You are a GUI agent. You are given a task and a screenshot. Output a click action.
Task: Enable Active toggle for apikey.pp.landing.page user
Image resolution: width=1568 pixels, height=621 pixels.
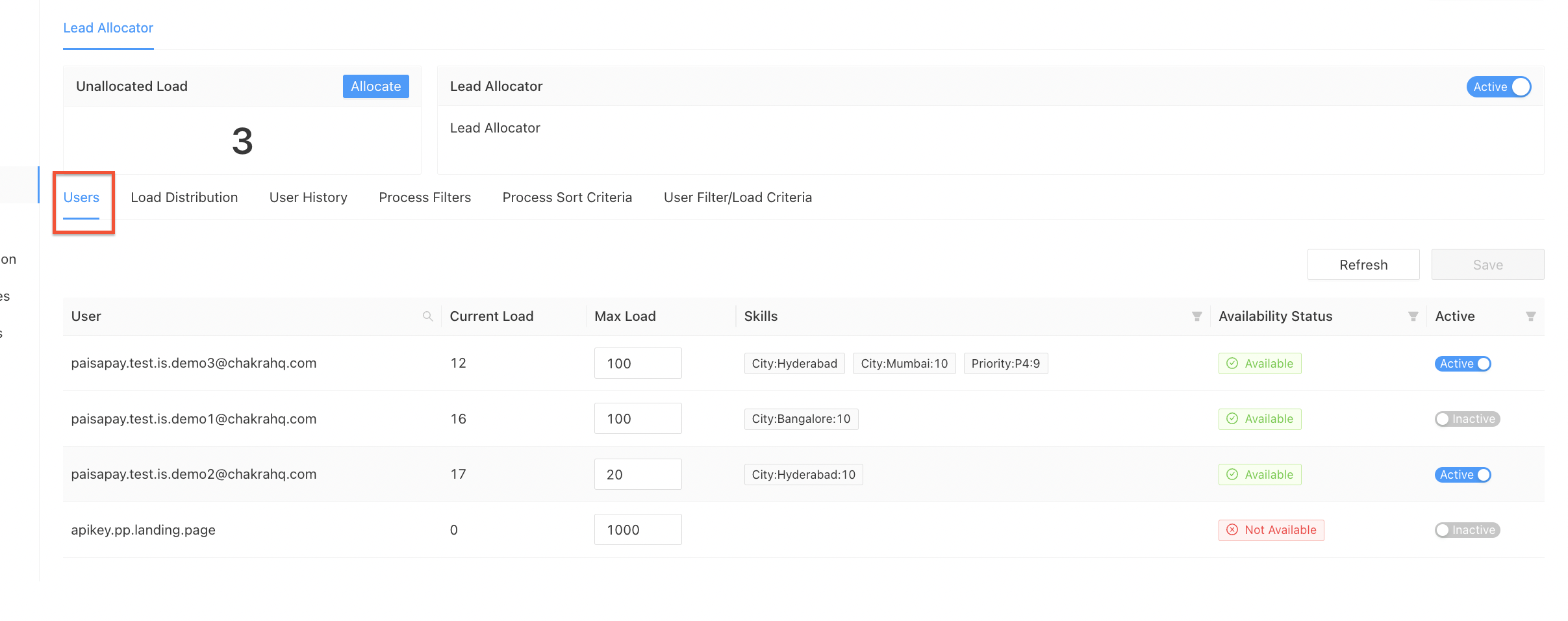pos(1467,529)
